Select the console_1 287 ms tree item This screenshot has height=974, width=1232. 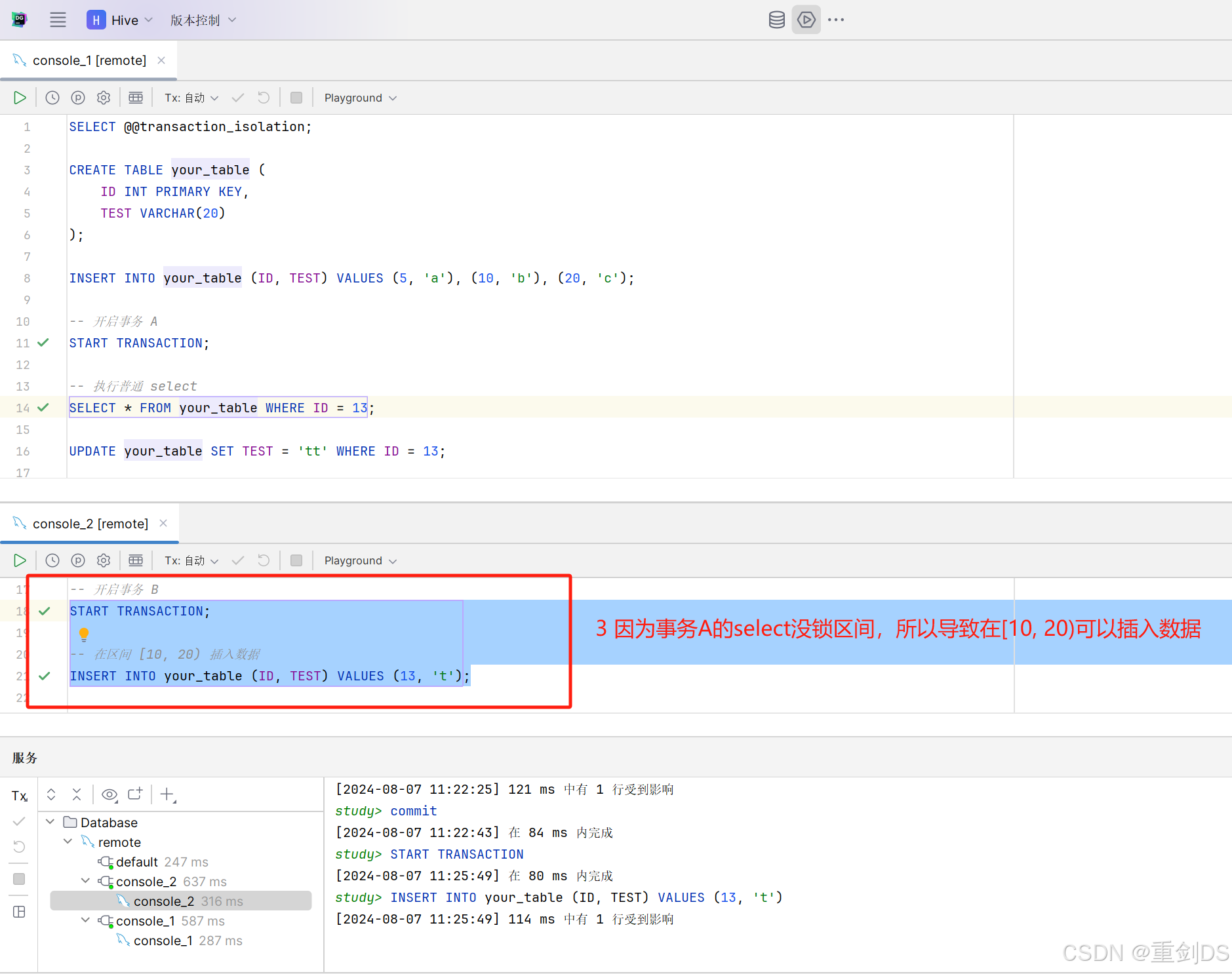point(180,941)
